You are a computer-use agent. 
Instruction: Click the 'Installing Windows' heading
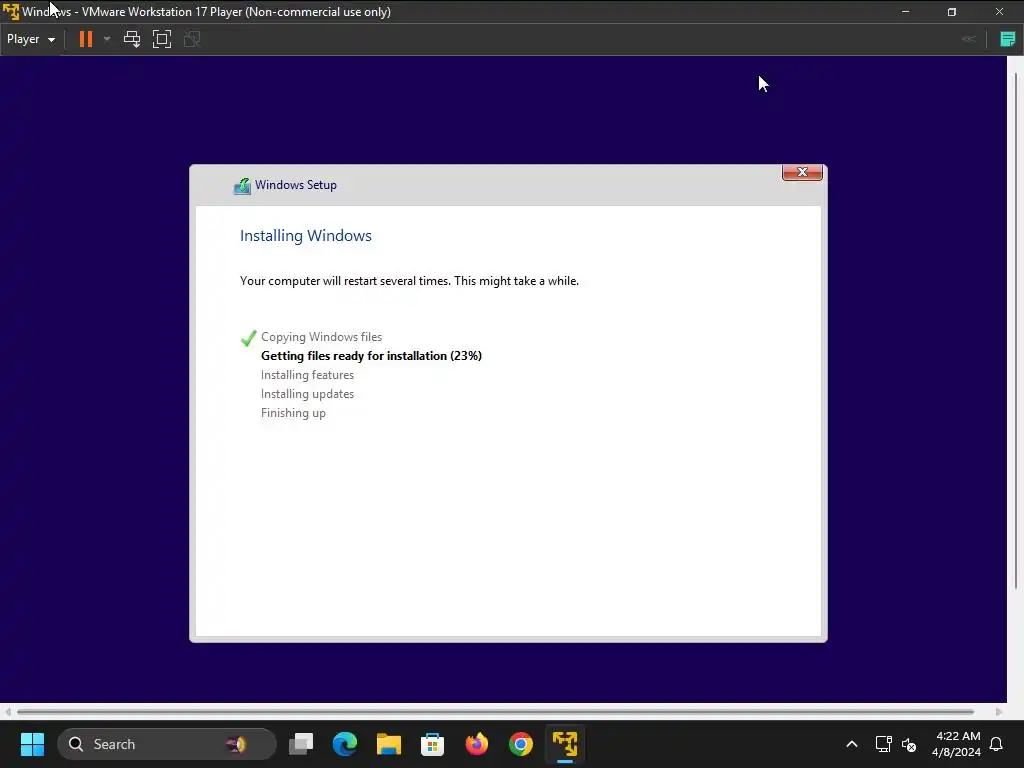point(306,236)
